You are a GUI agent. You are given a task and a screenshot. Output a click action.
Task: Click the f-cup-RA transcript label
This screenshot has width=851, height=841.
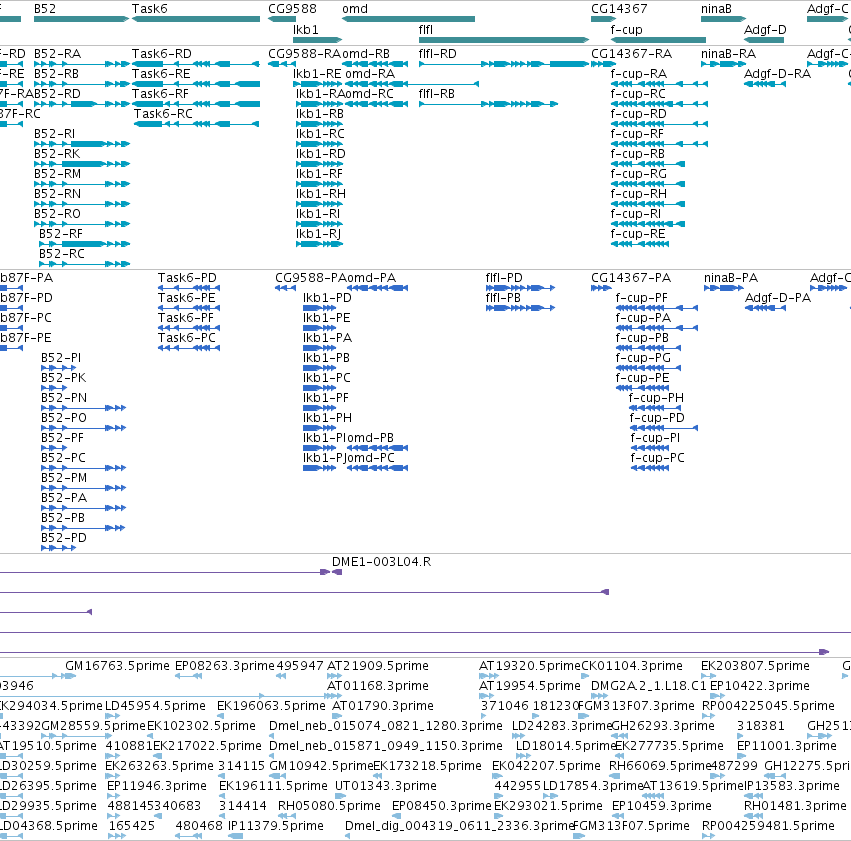639,74
